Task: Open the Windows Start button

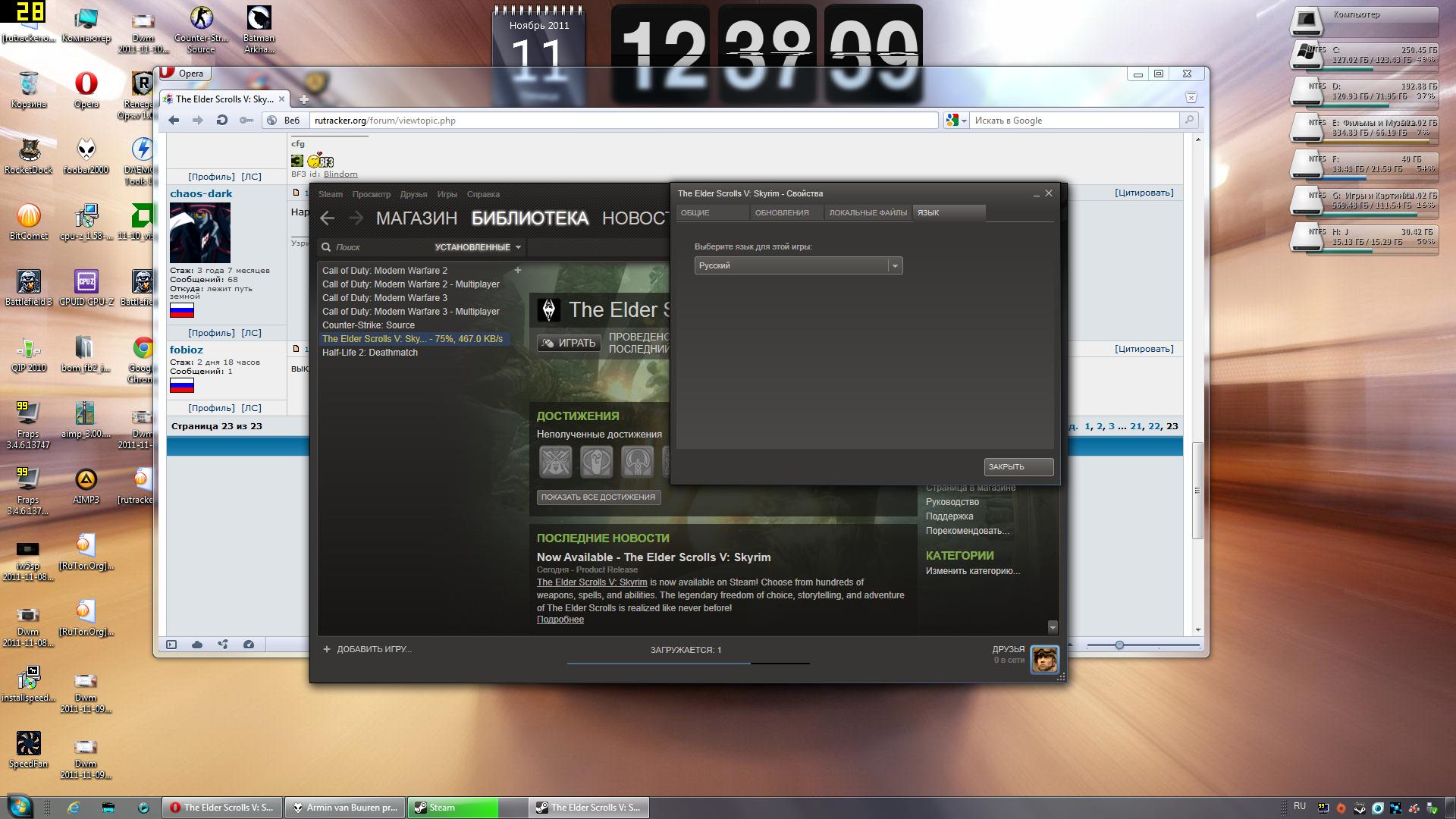Action: 19,805
